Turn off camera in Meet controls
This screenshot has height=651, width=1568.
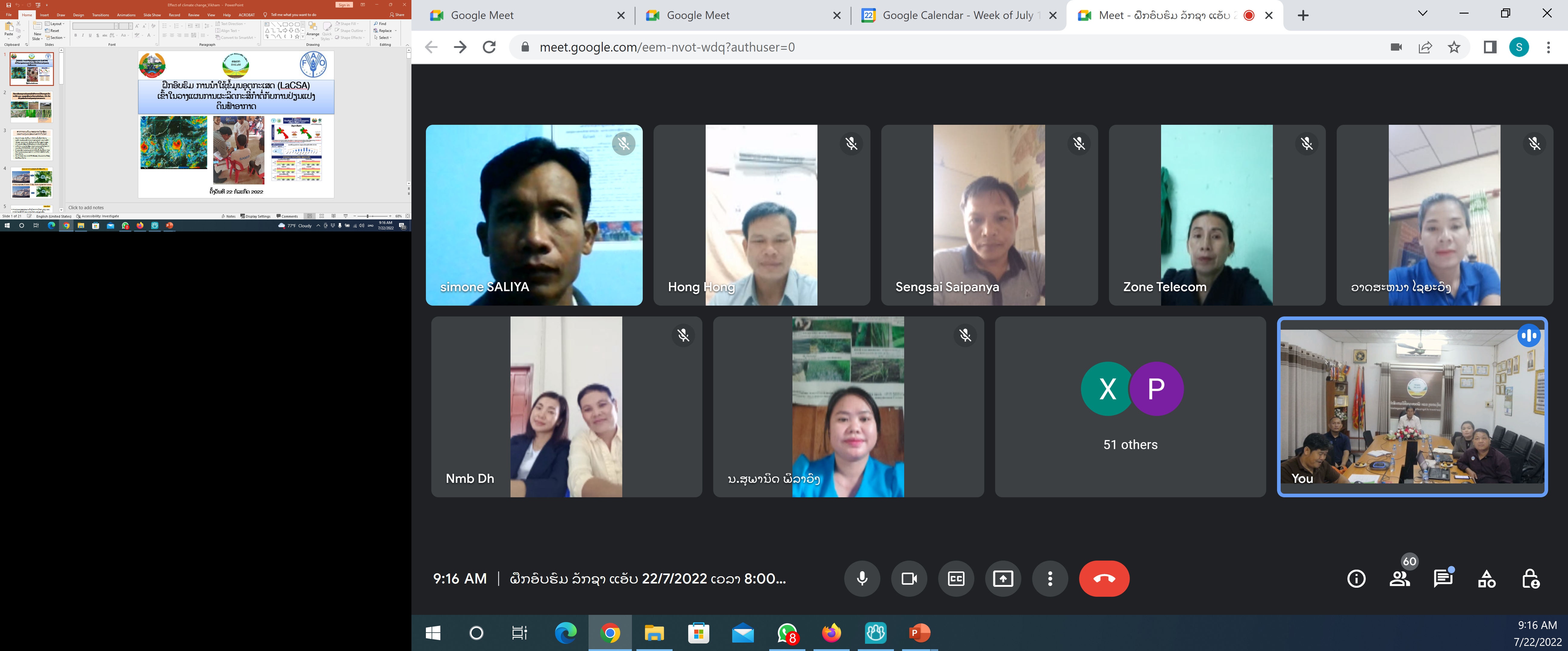(x=909, y=579)
